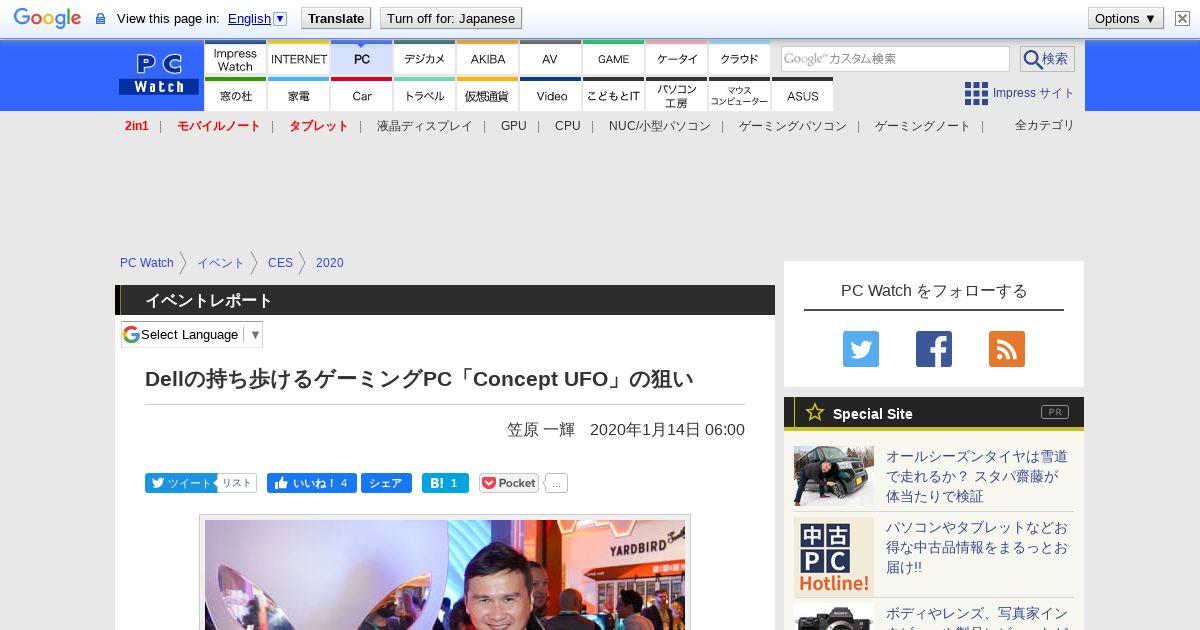This screenshot has width=1200, height=630.
Task: Go to the モバイルノート category
Action: [219, 126]
